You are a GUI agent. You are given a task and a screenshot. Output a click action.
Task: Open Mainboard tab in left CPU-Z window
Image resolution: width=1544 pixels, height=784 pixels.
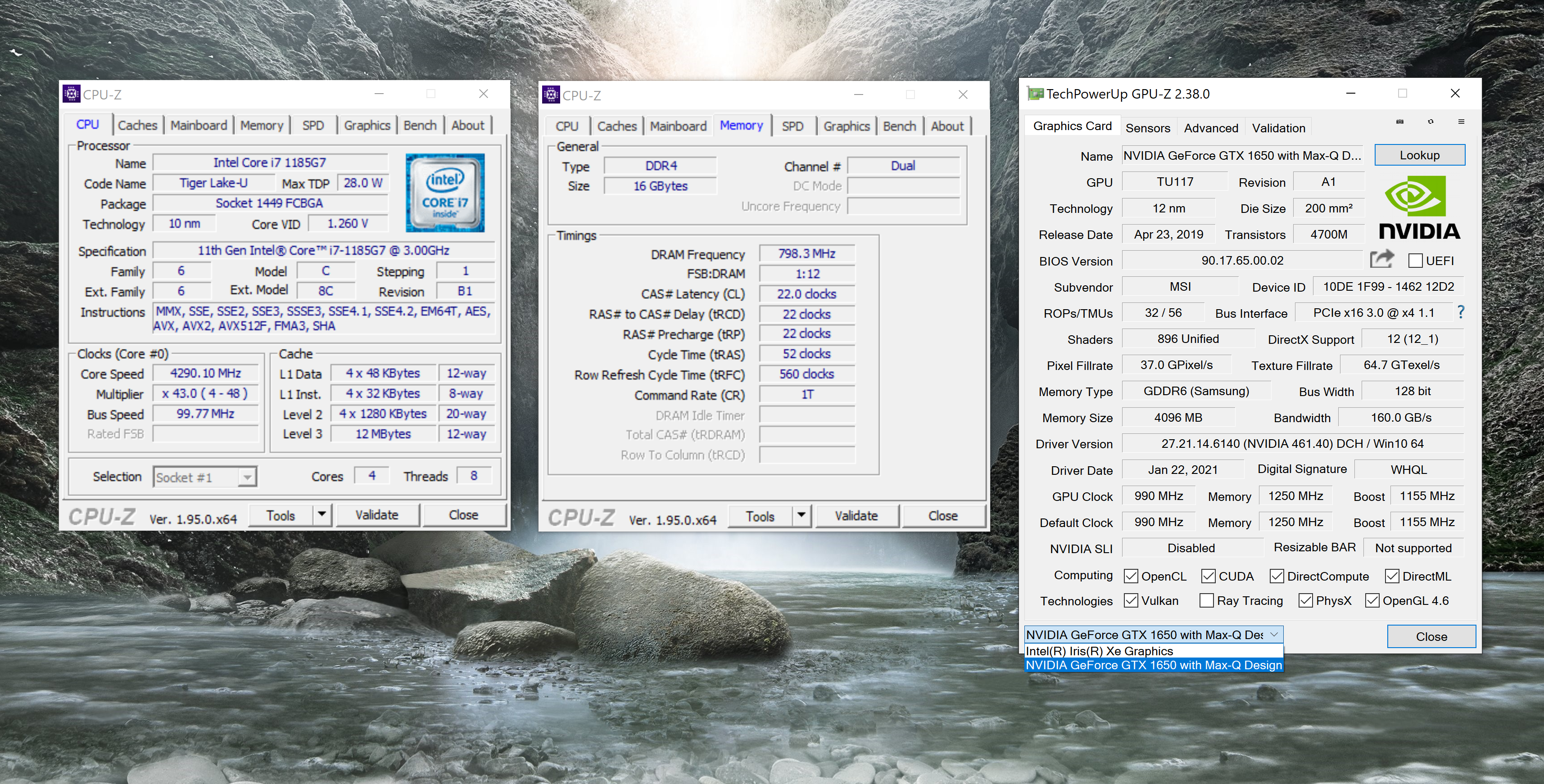coord(199,125)
